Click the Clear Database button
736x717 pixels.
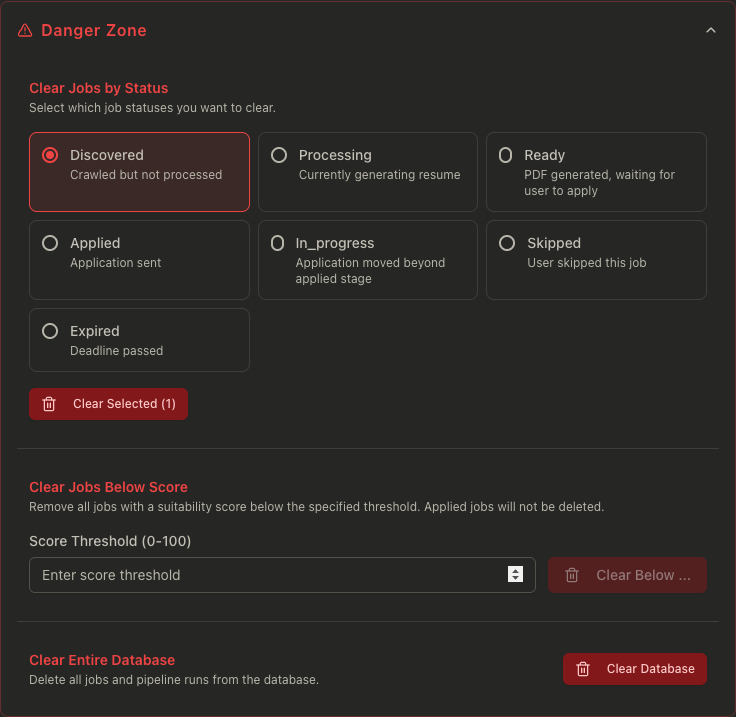[x=635, y=669]
